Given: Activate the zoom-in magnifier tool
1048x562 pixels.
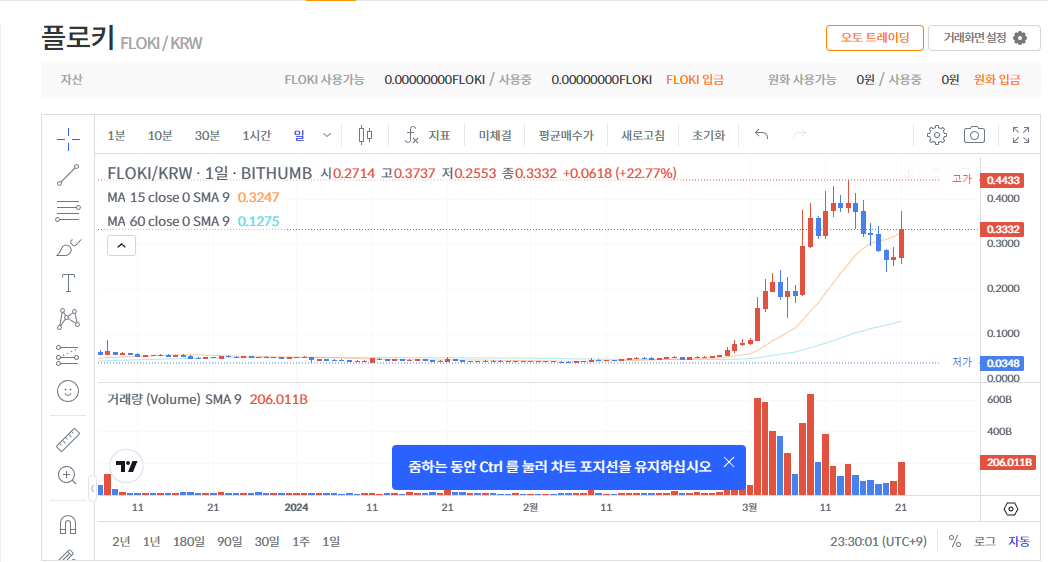Looking at the screenshot, I should 68,475.
